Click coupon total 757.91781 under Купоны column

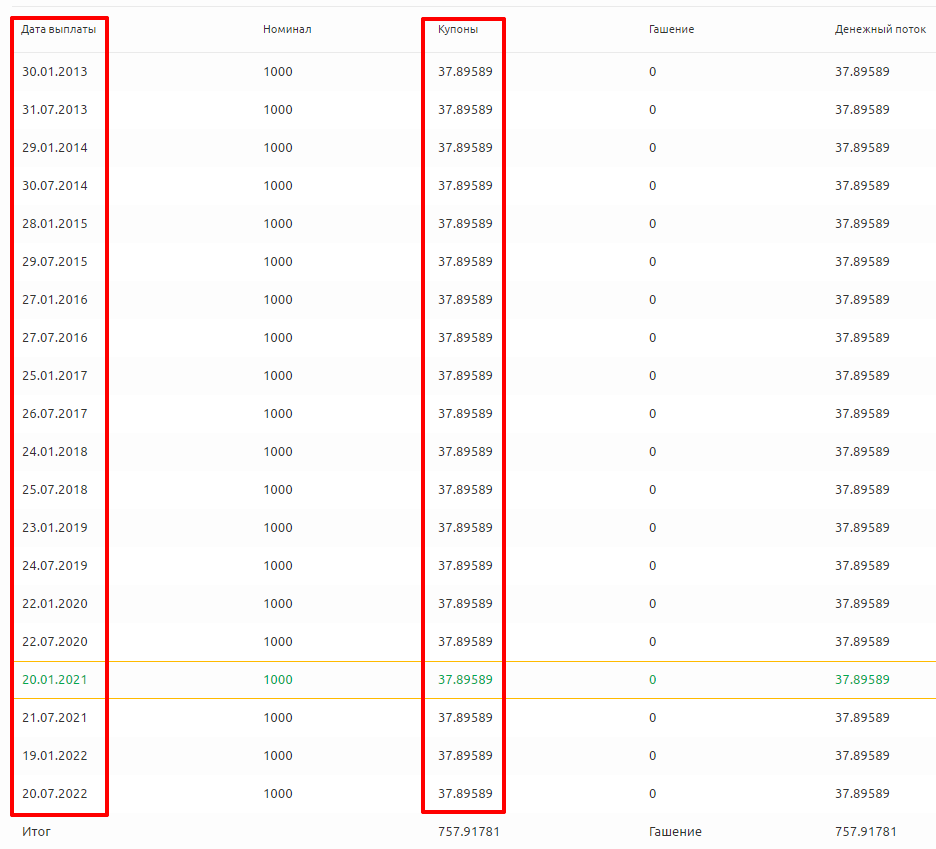click(x=467, y=832)
